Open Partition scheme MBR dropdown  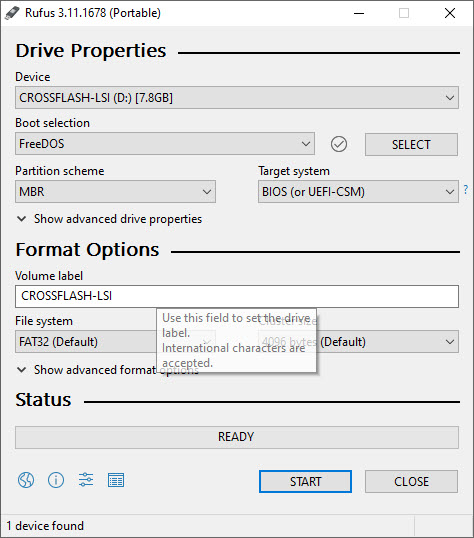(115, 191)
